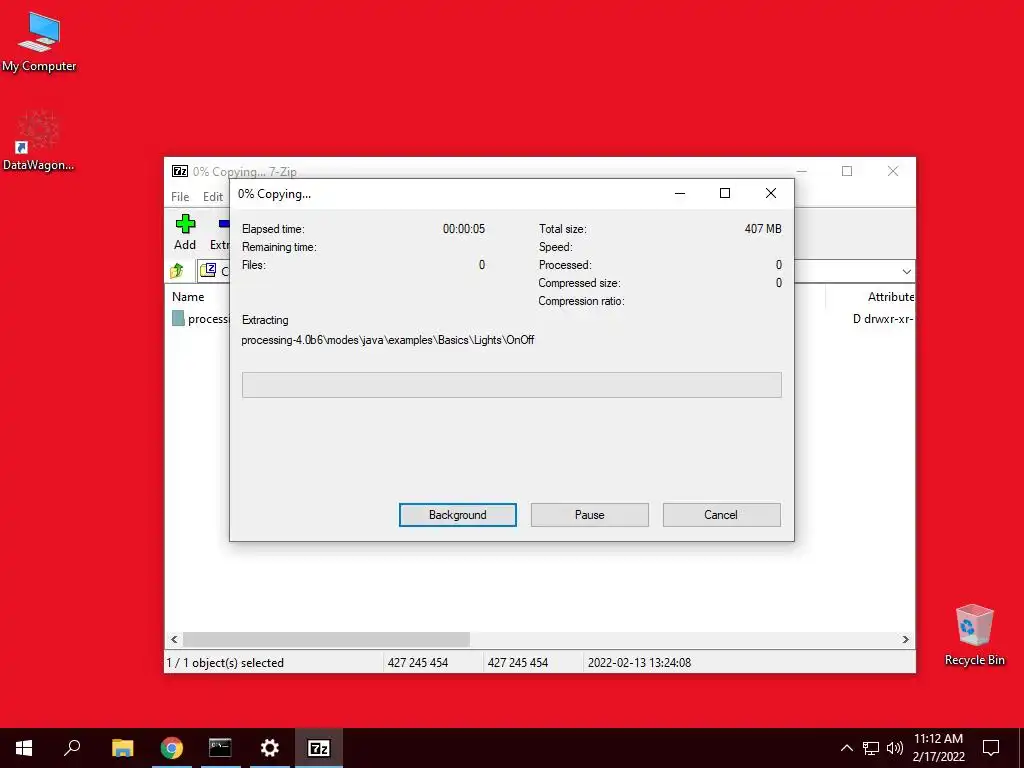Click the Name column header
The height and width of the screenshot is (768, 1024).
pyautogui.click(x=188, y=296)
